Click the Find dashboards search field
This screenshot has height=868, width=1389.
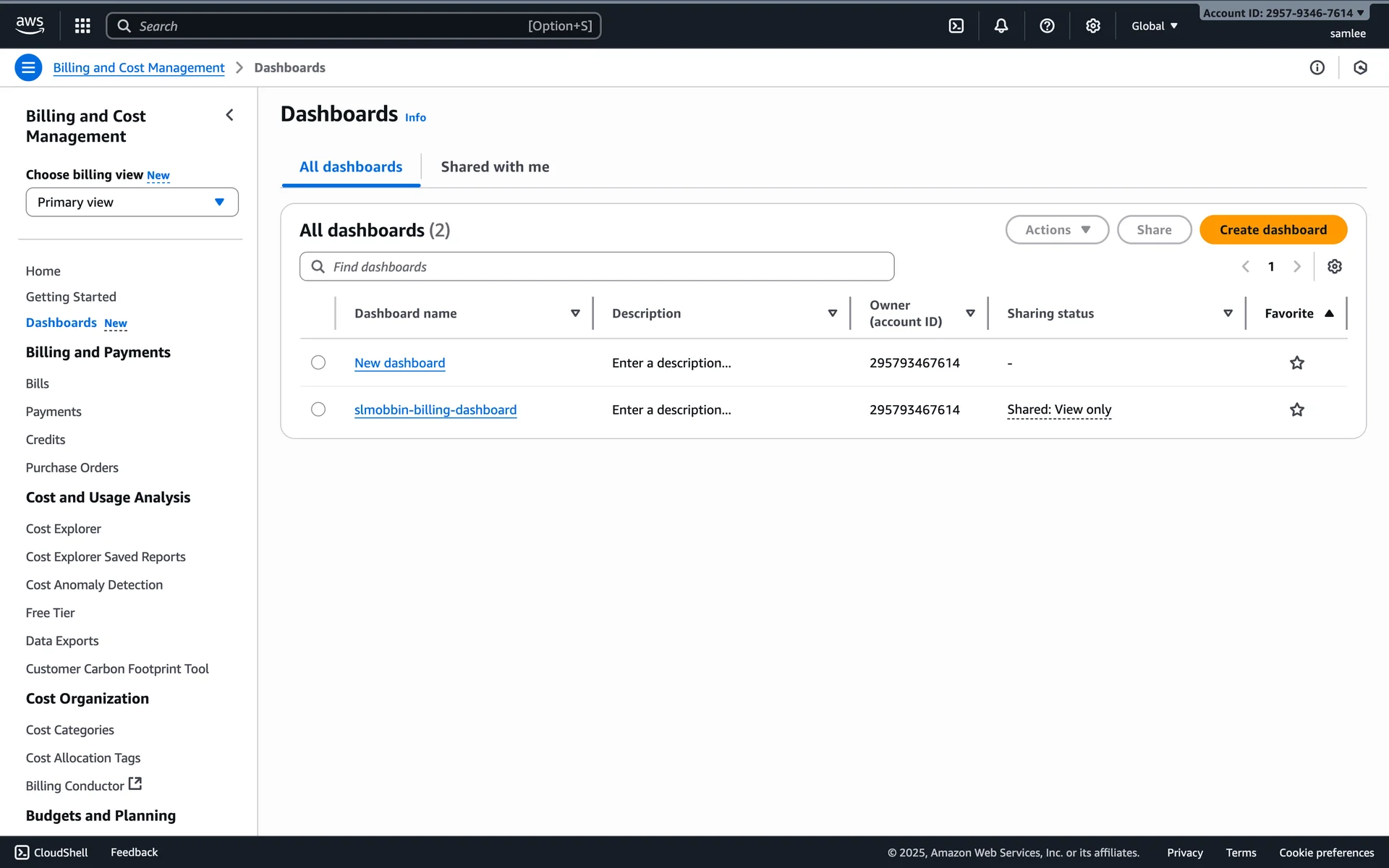(597, 266)
